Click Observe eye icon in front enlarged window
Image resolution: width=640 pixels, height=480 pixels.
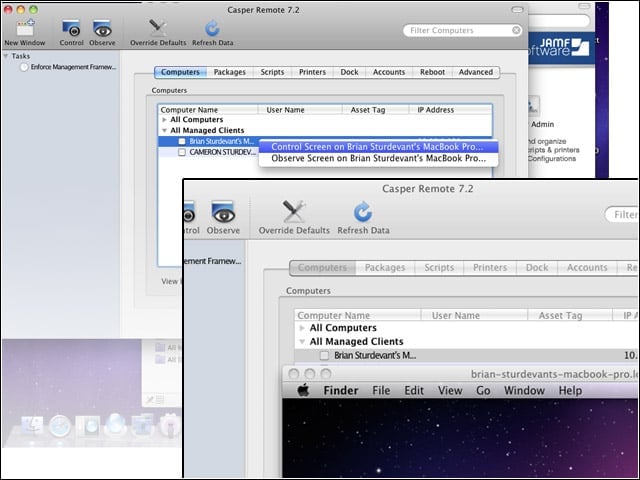(x=224, y=212)
